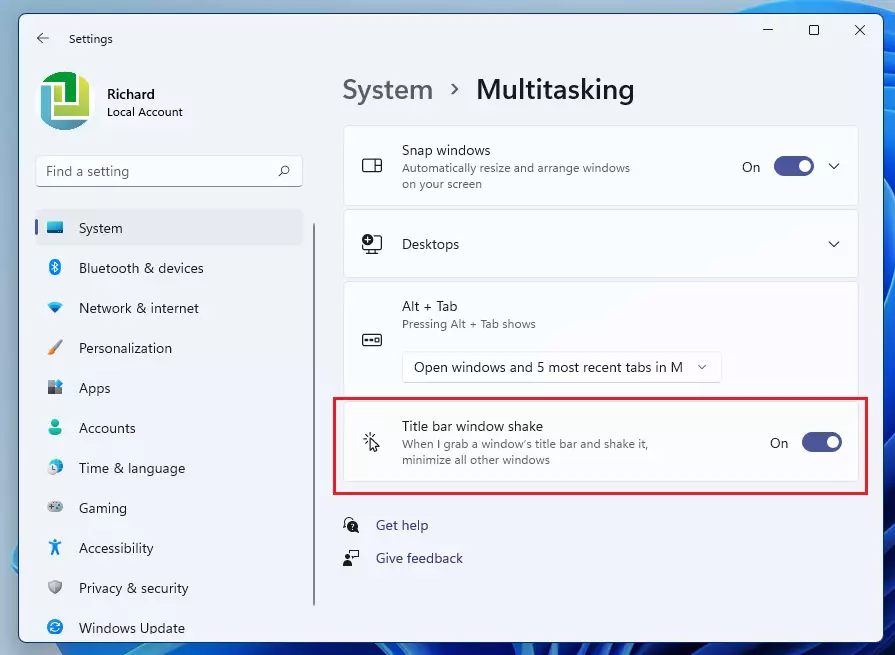The image size is (895, 655).
Task: Open the Alt + Tab shows dropdown
Action: click(x=562, y=367)
